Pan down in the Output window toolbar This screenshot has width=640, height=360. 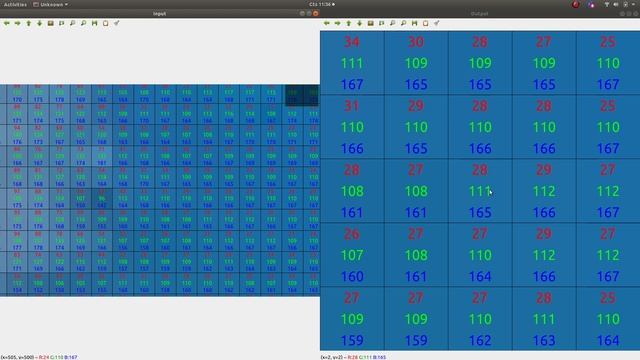click(x=360, y=23)
